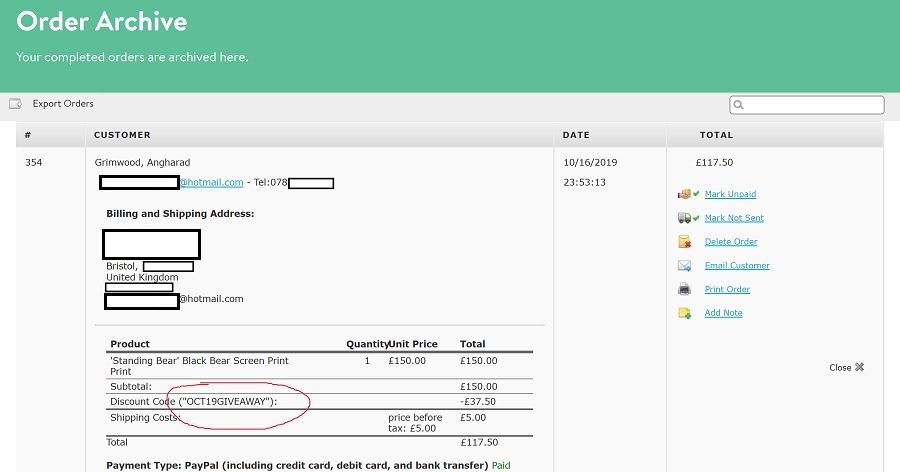
Task: Click the Print Order link
Action: pos(727,289)
